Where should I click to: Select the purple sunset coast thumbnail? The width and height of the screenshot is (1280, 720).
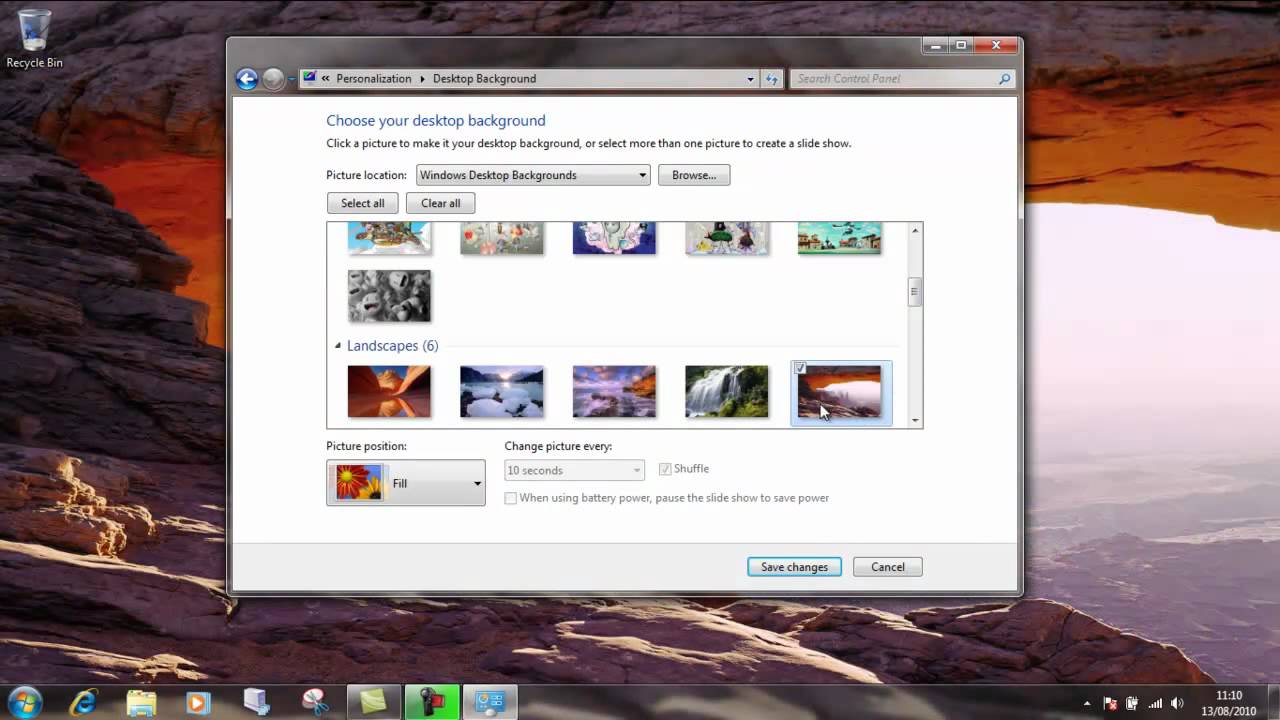[x=614, y=391]
